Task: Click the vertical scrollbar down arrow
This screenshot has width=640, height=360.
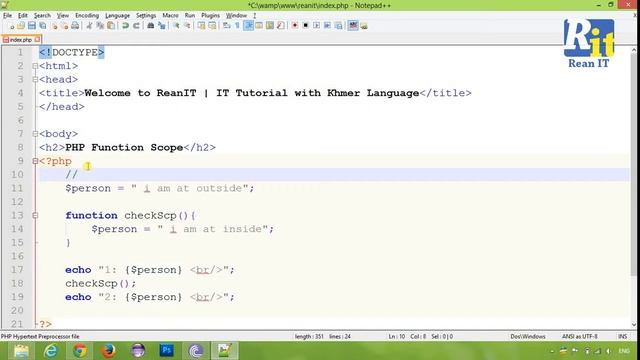Action: click(634, 325)
